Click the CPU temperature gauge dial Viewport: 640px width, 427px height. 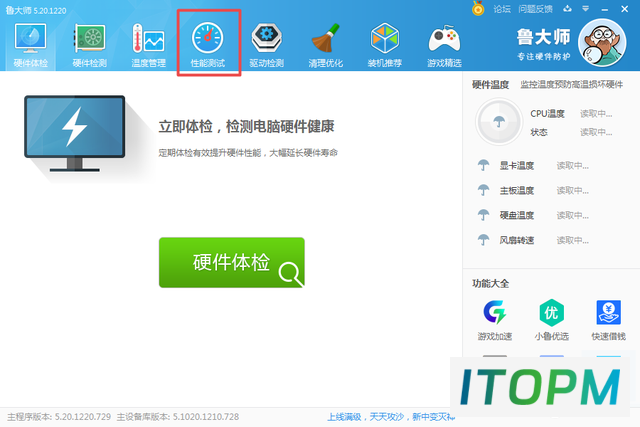pos(499,122)
